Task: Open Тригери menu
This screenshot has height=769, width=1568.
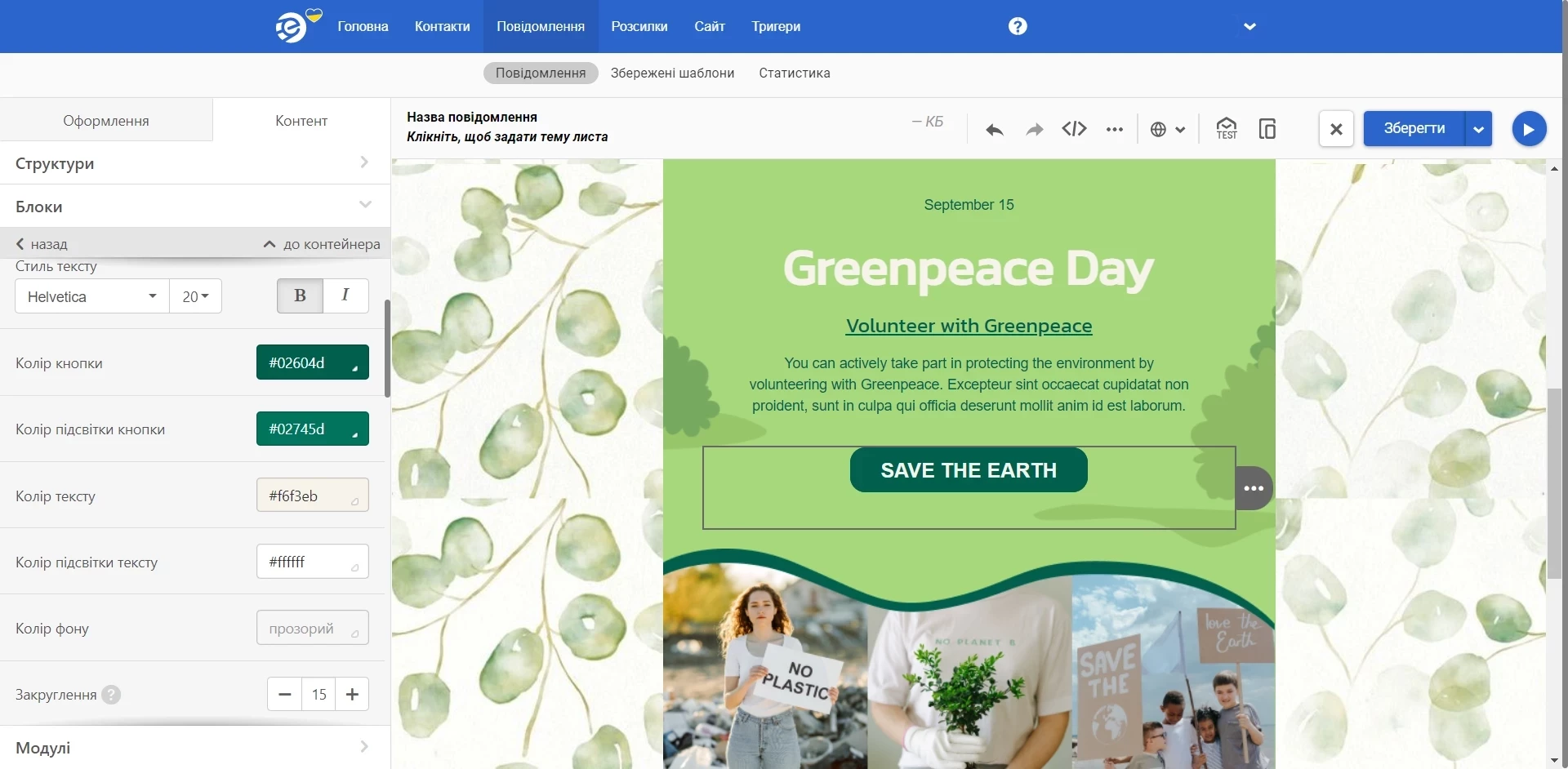Action: point(776,26)
